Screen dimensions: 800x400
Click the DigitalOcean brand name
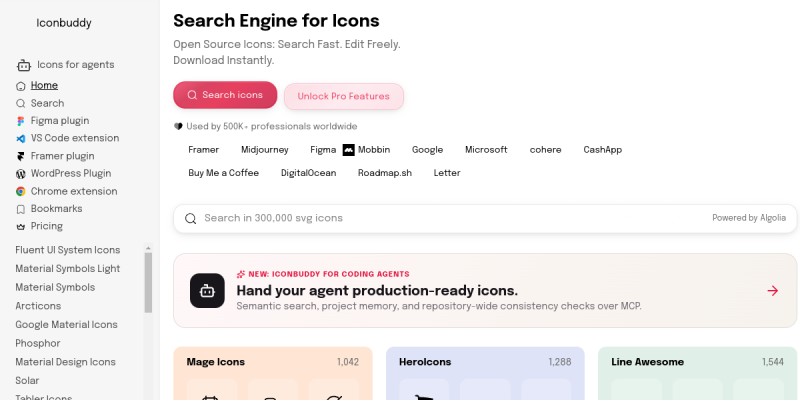(x=309, y=173)
